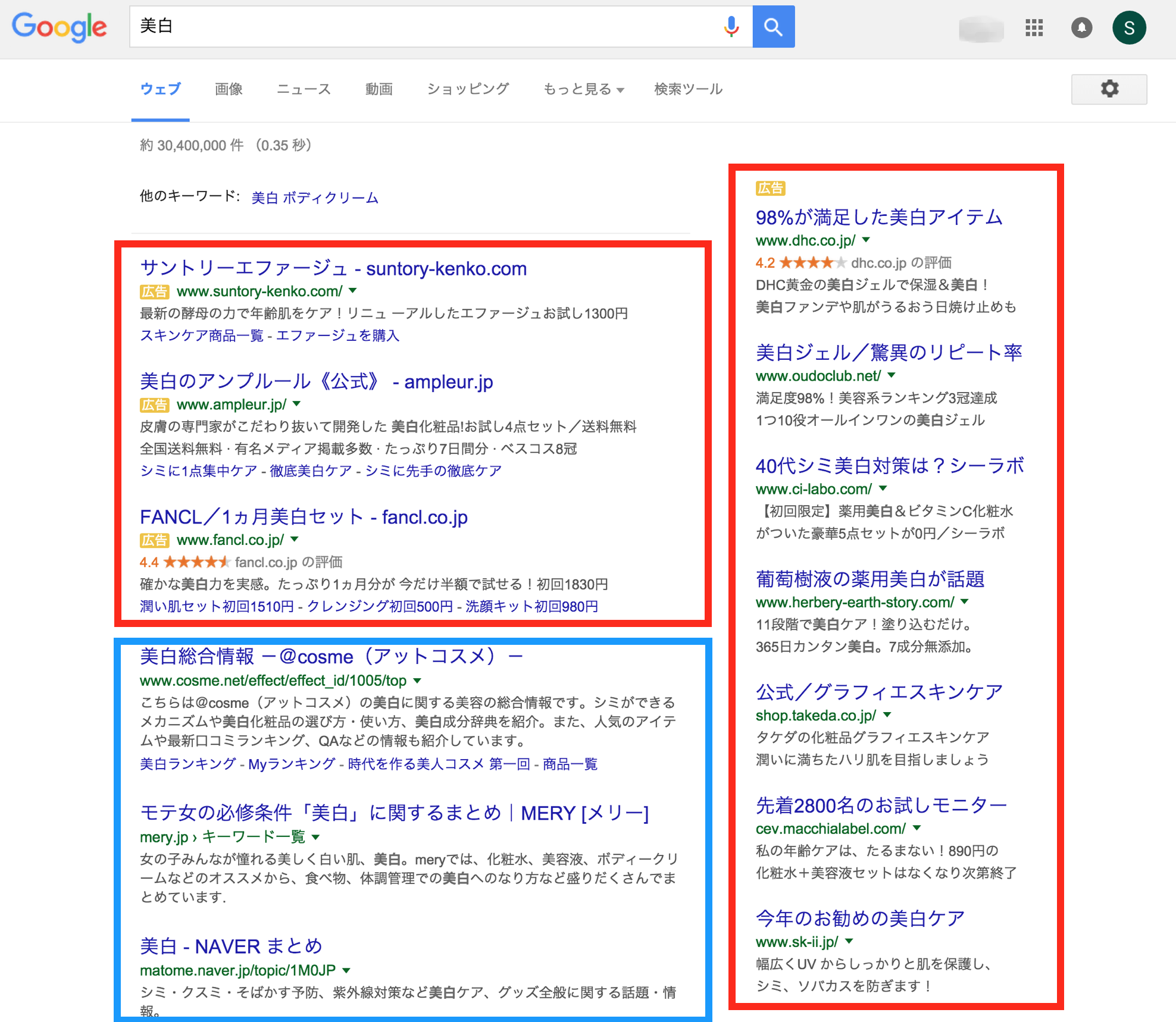Viewport: 1176px width, 1022px height.
Task: Click 徹底美白ケア sitelink
Action: click(x=311, y=471)
